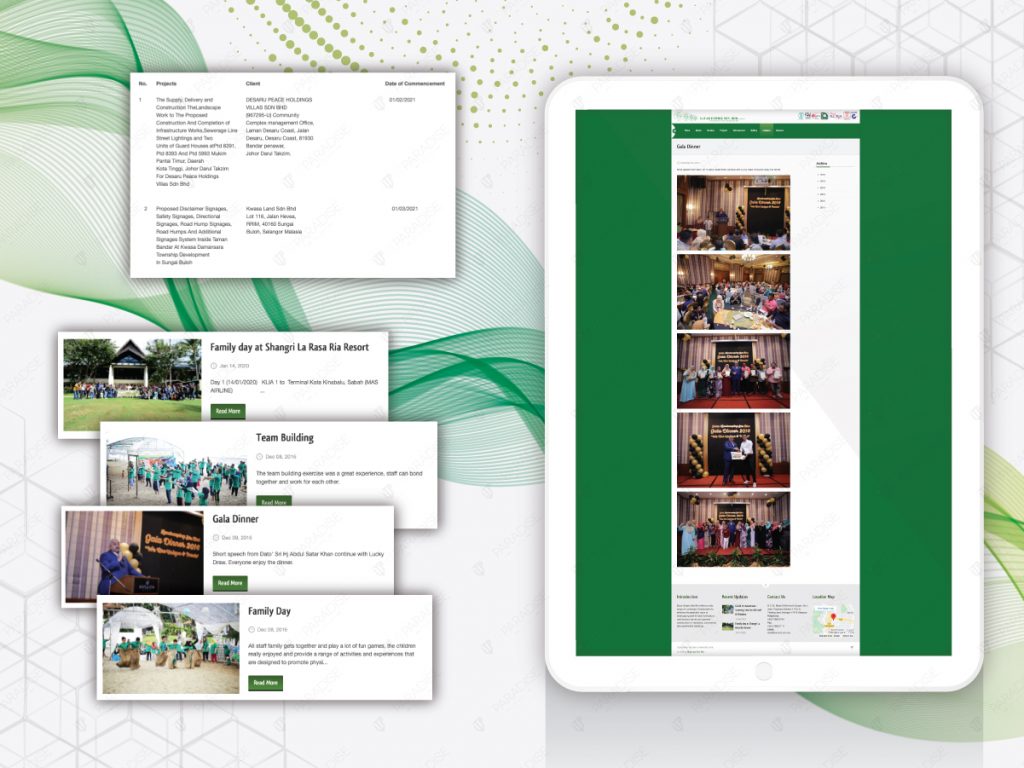The width and height of the screenshot is (1024, 768).
Task: Click 'Projects' column header in the table
Action: point(167,84)
